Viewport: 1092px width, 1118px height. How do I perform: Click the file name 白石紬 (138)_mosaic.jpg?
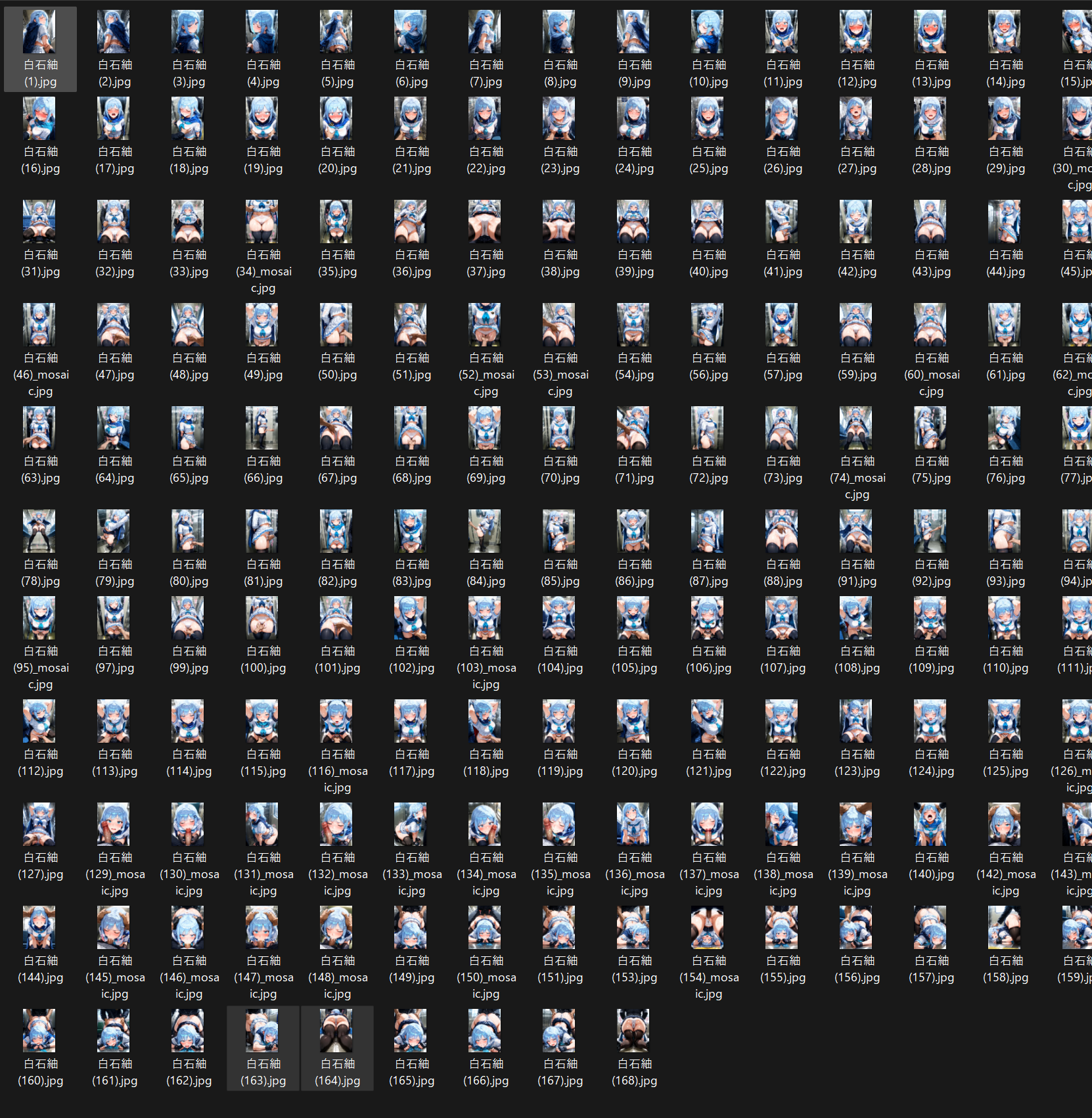(783, 873)
